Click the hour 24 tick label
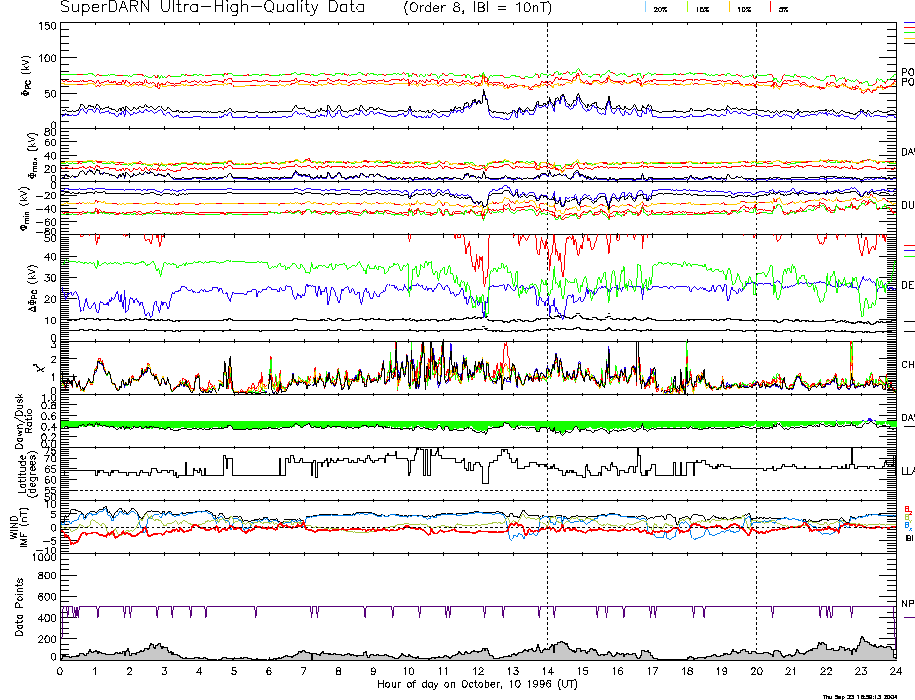Viewport: 915px width, 700px height. 893,672
